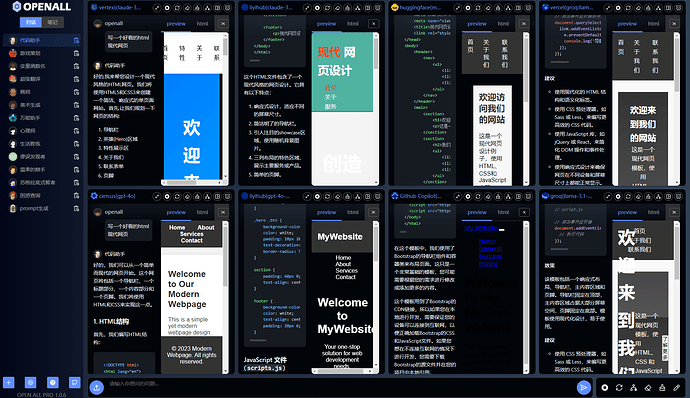Expand the liyihub(gpt-4o panel to fullscreen

(x=307, y=196)
